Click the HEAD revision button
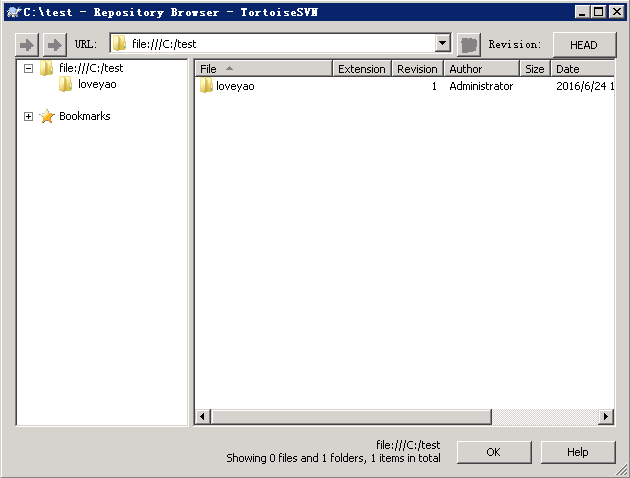630x478 pixels. [584, 45]
